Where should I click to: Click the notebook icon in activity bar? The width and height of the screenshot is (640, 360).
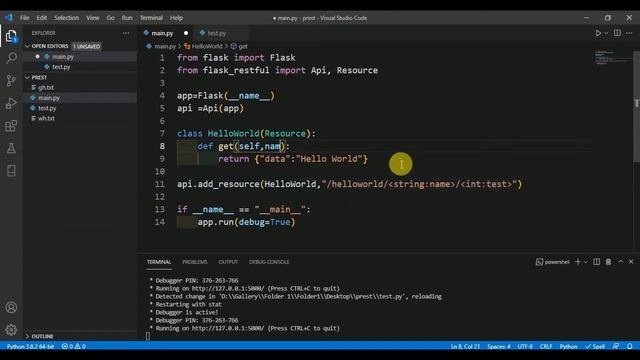11,171
